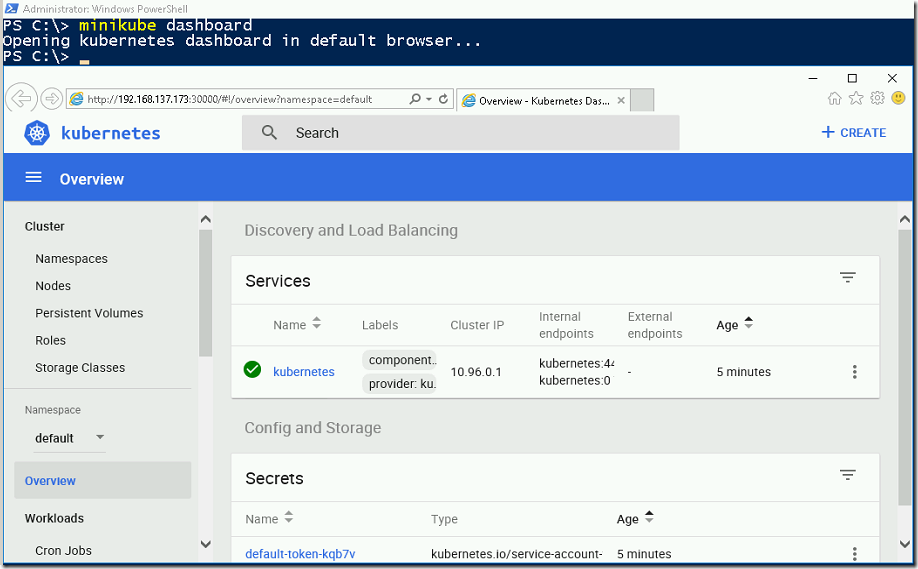Open Namespaces in the sidebar
The width and height of the screenshot is (918, 569).
click(71, 259)
